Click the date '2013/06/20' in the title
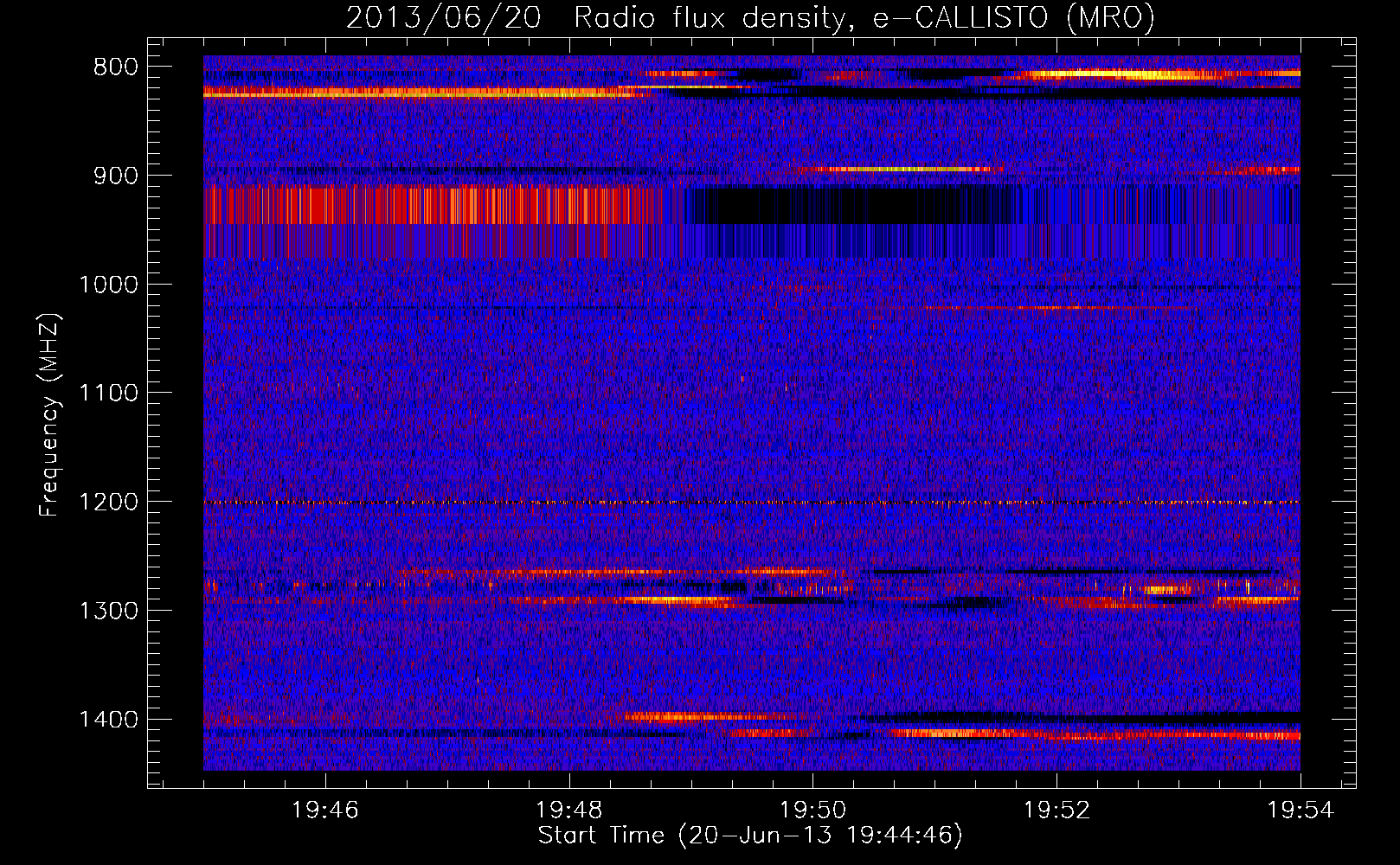 pos(444,17)
